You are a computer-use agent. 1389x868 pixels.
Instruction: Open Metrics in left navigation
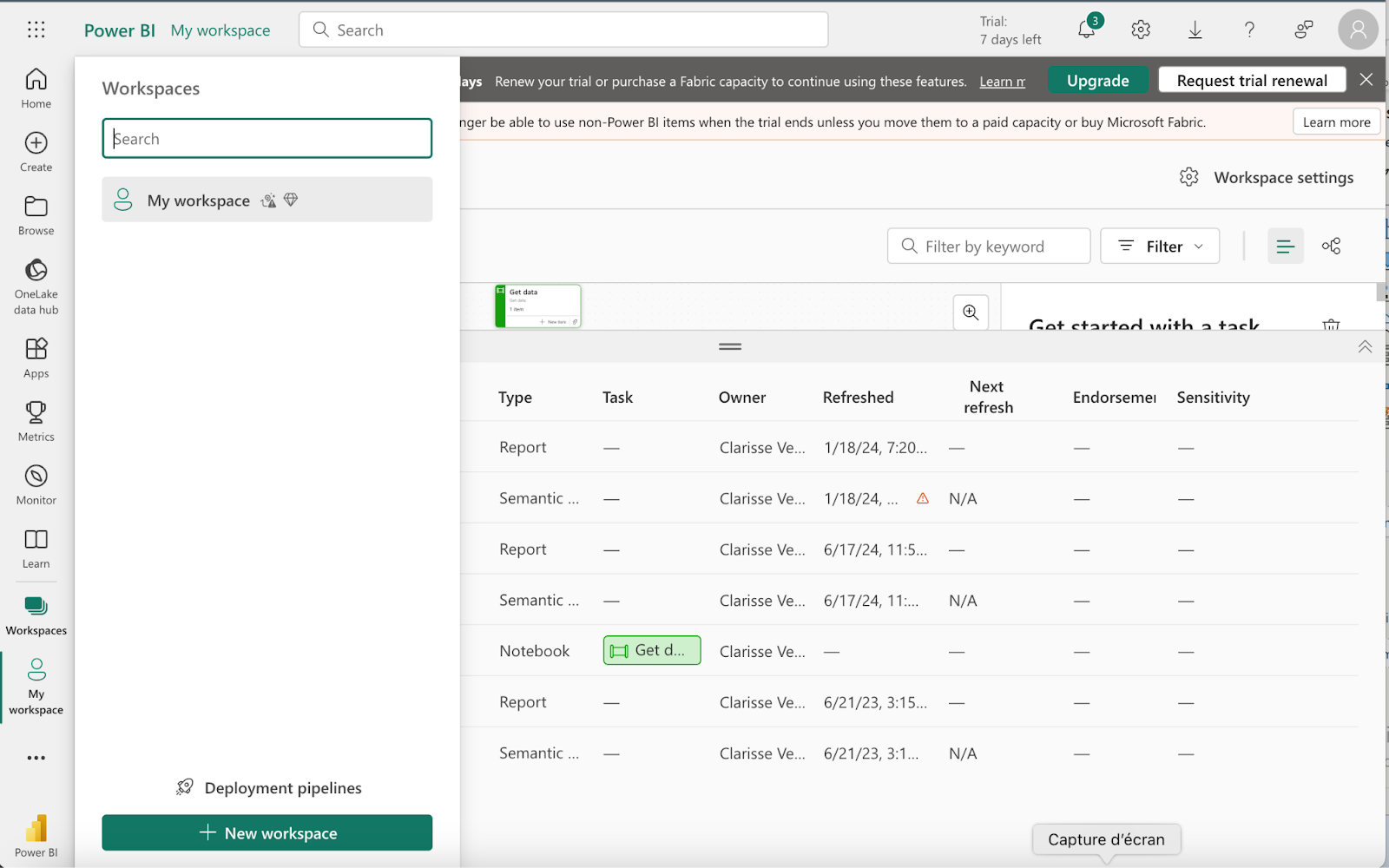click(36, 421)
